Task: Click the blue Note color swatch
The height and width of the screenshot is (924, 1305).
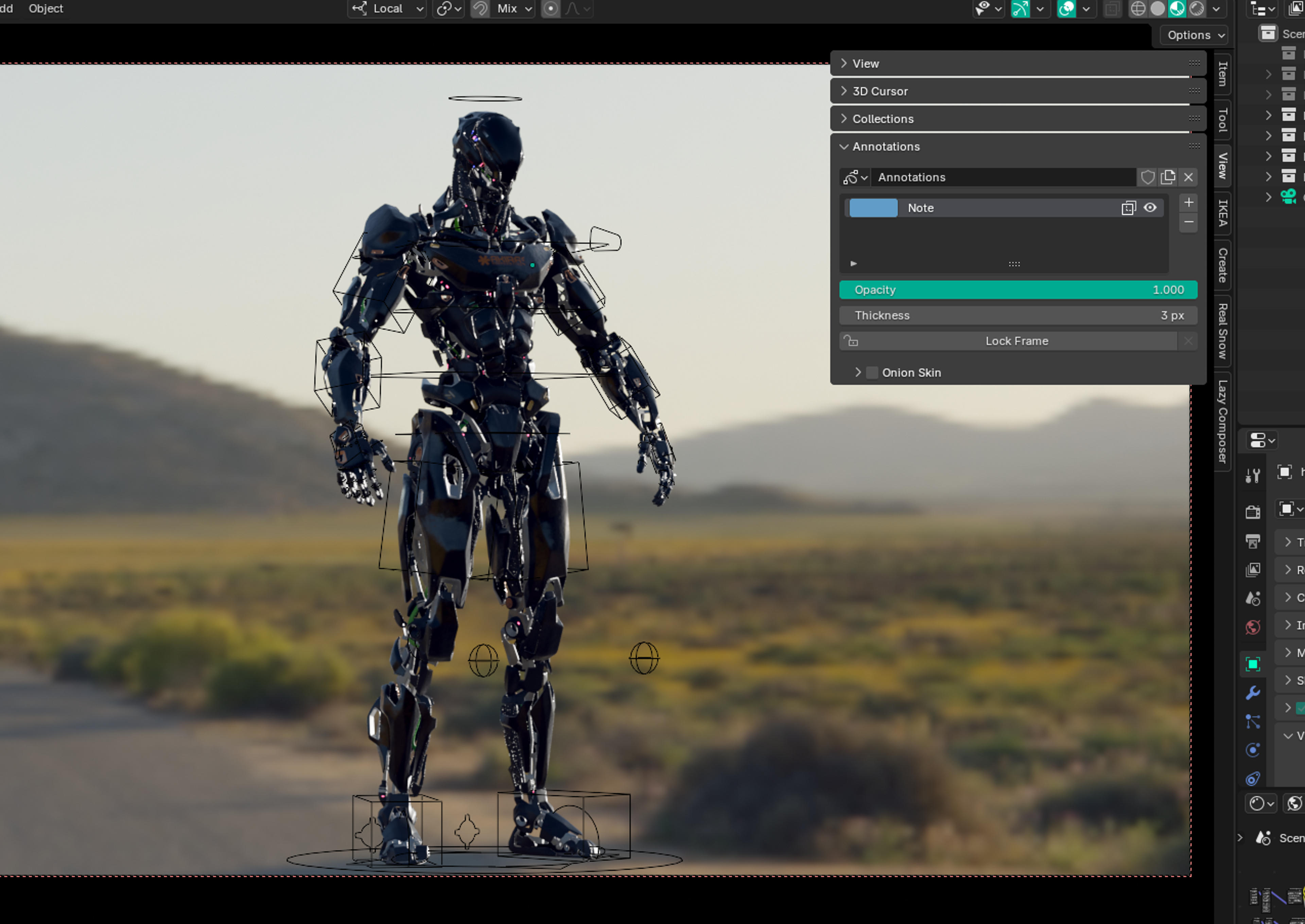Action: coord(873,208)
